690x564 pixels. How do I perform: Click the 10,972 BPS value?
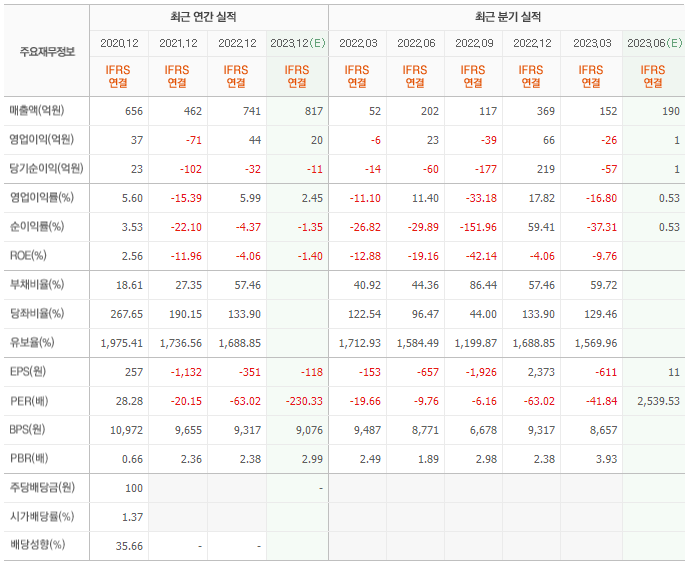pyautogui.click(x=127, y=431)
